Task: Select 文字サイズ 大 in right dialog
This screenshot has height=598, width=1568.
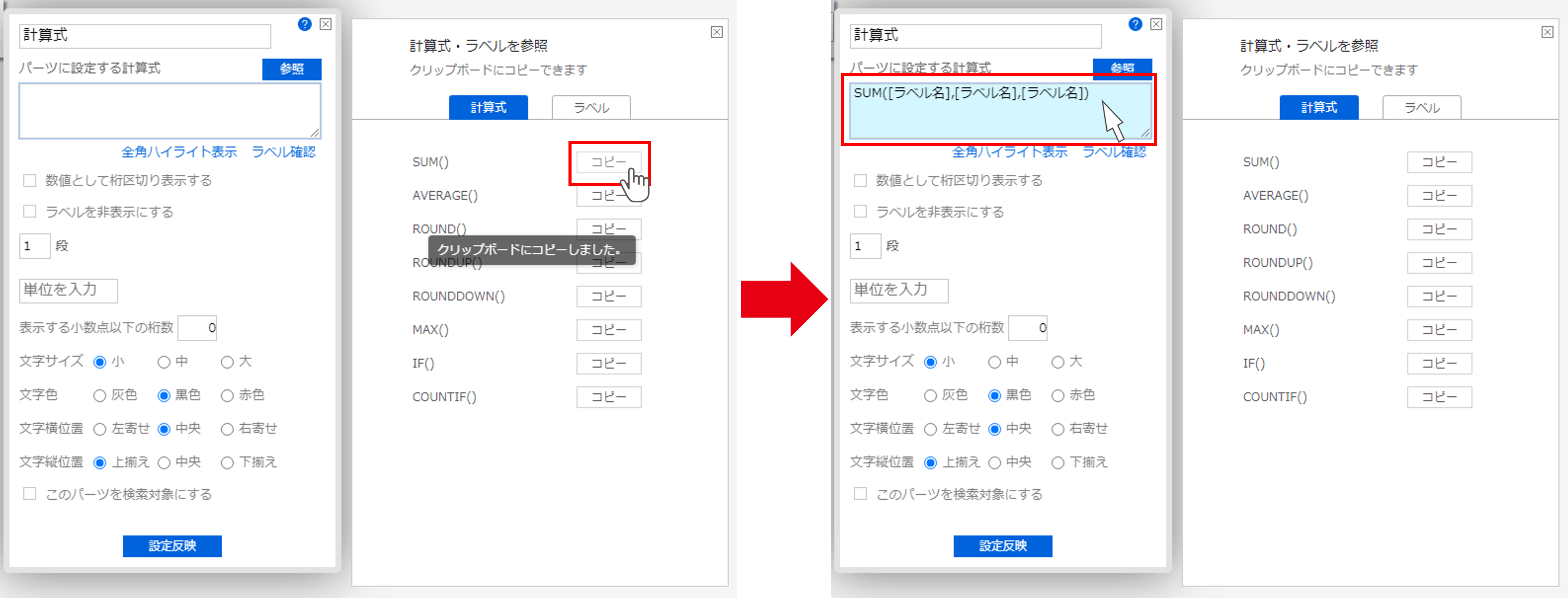Action: (1058, 363)
